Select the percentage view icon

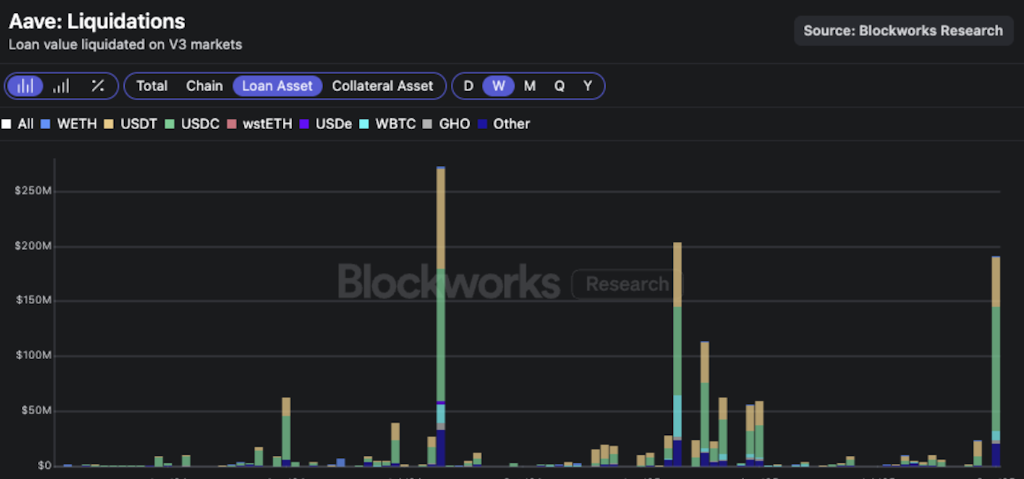click(x=97, y=86)
